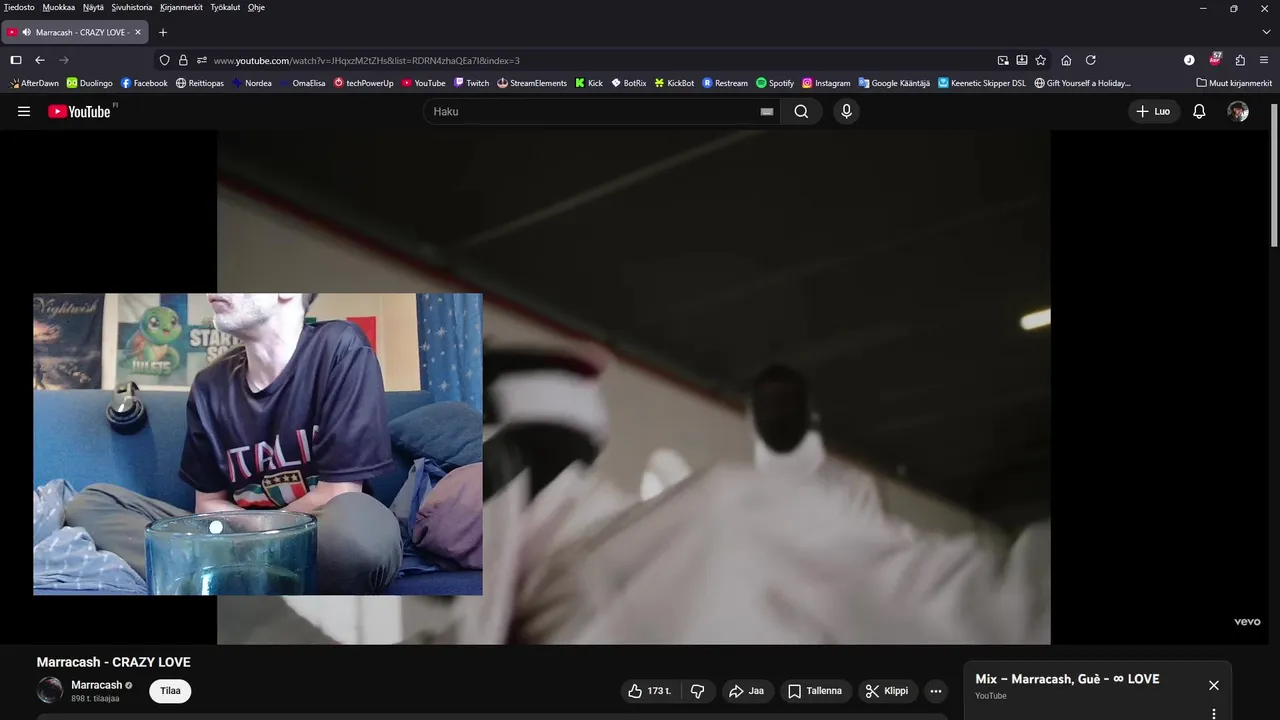1280x720 pixels.
Task: Open the Duolingo bookmark
Action: (90, 83)
